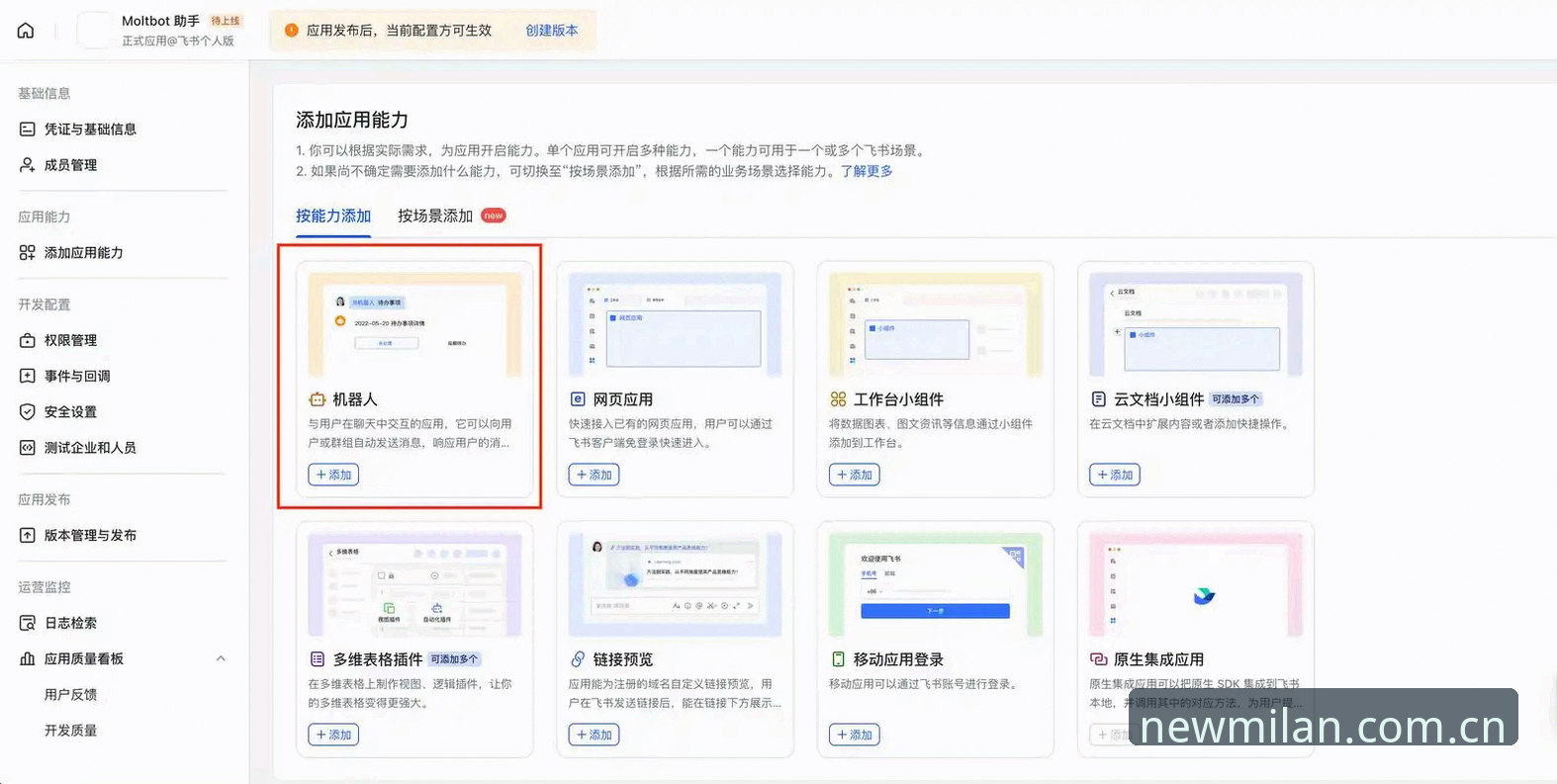
Task: Add the 移动应用登录 capability
Action: point(854,735)
